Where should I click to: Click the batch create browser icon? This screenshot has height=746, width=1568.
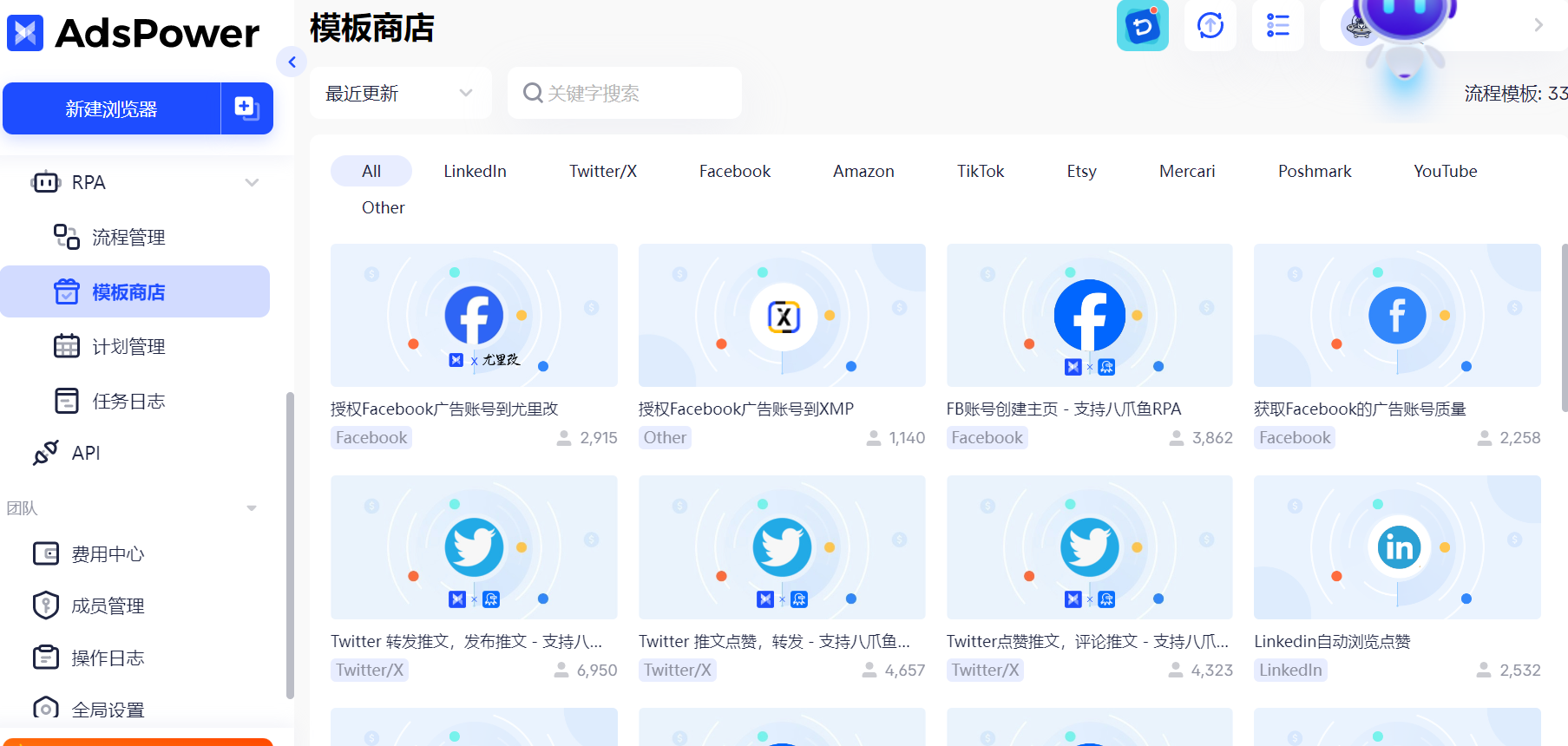(247, 108)
